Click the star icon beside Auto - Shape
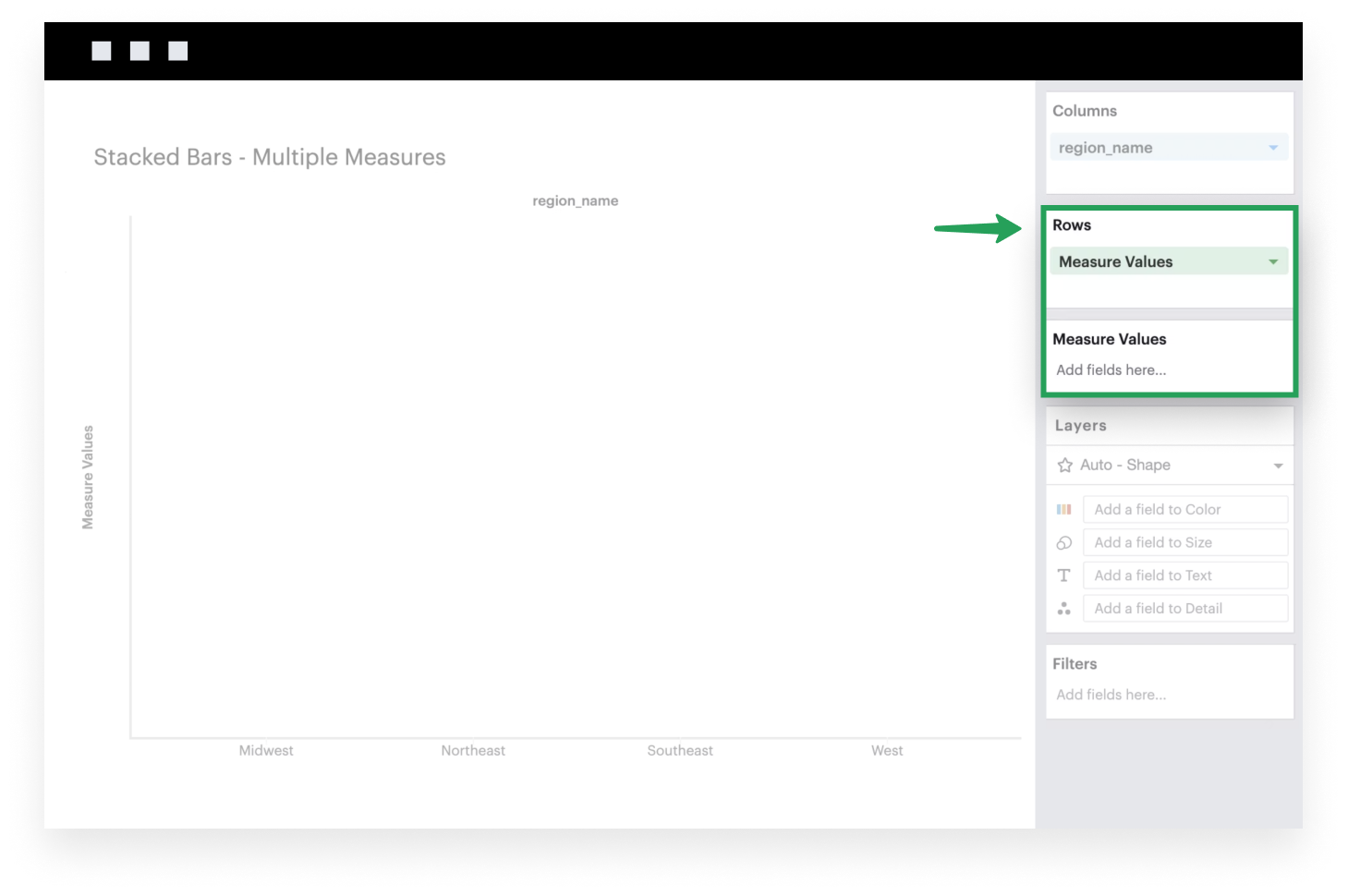This screenshot has height=896, width=1348. [x=1063, y=465]
